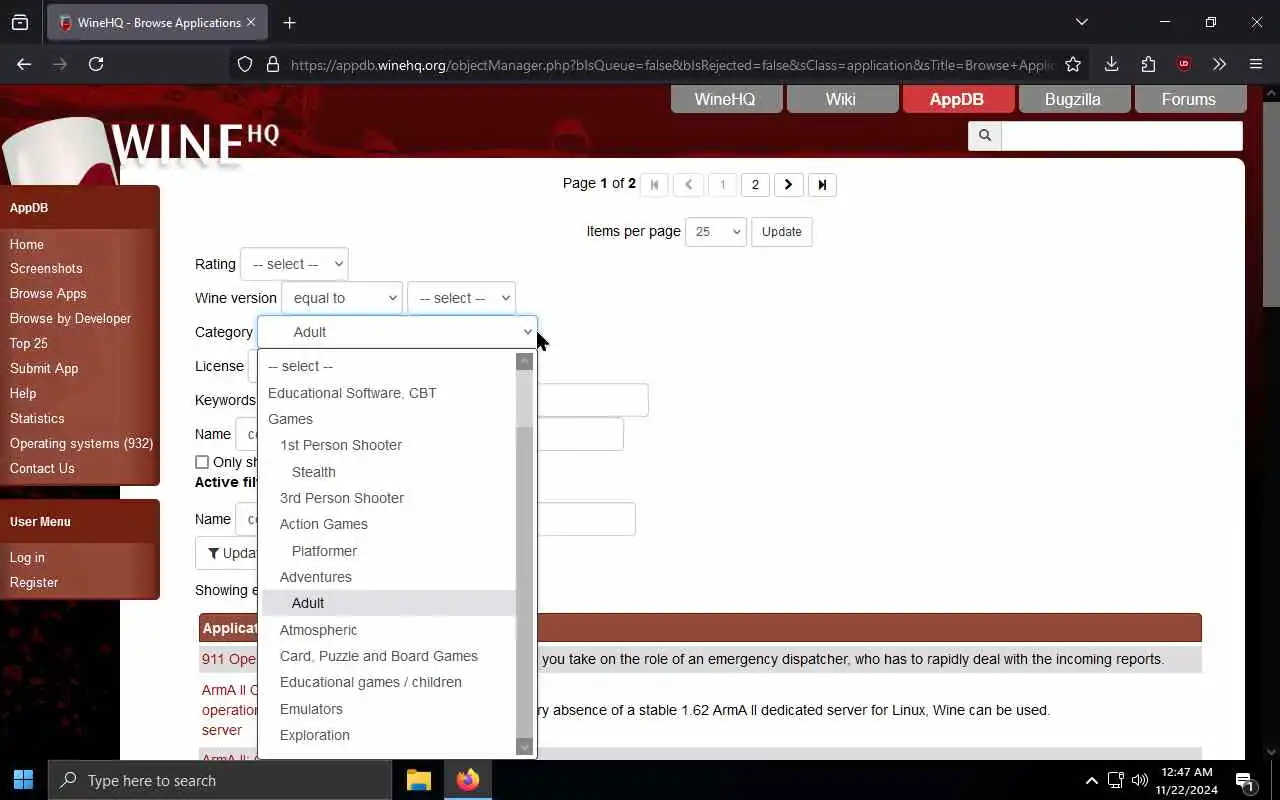1280x800 pixels.
Task: Close the WineHQ Browse Applications tab
Action: (250, 22)
